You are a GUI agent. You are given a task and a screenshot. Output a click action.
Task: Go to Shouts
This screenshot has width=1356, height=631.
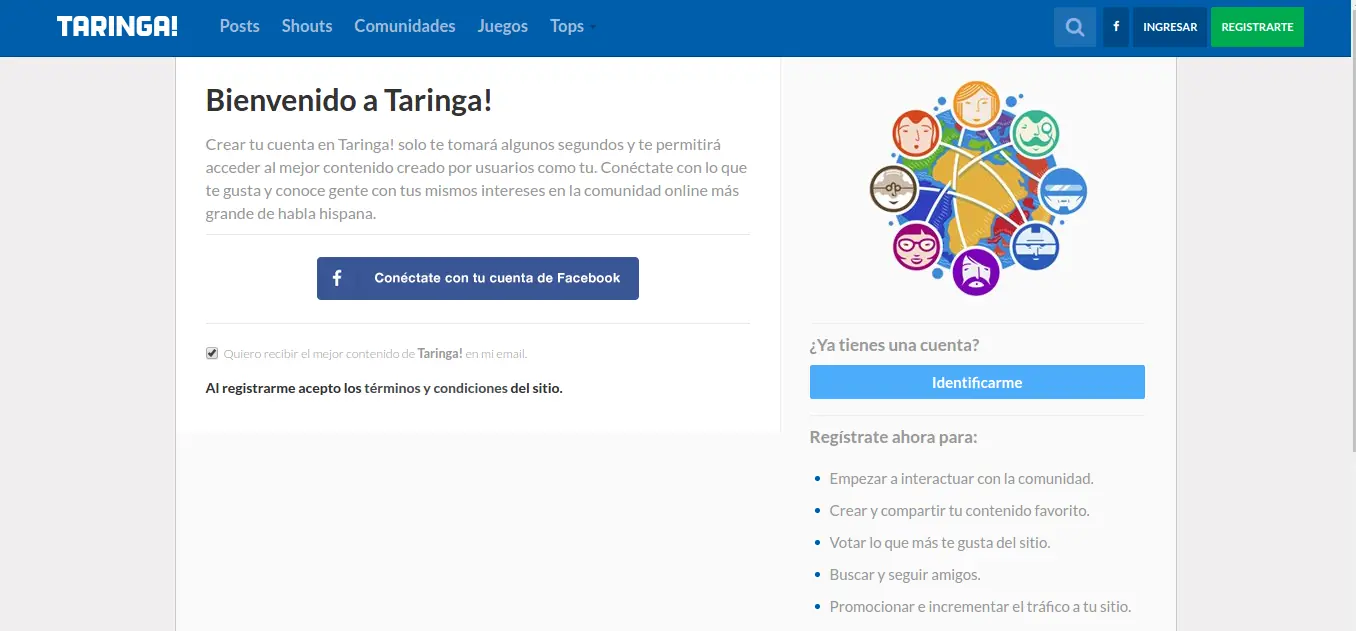pyautogui.click(x=307, y=26)
